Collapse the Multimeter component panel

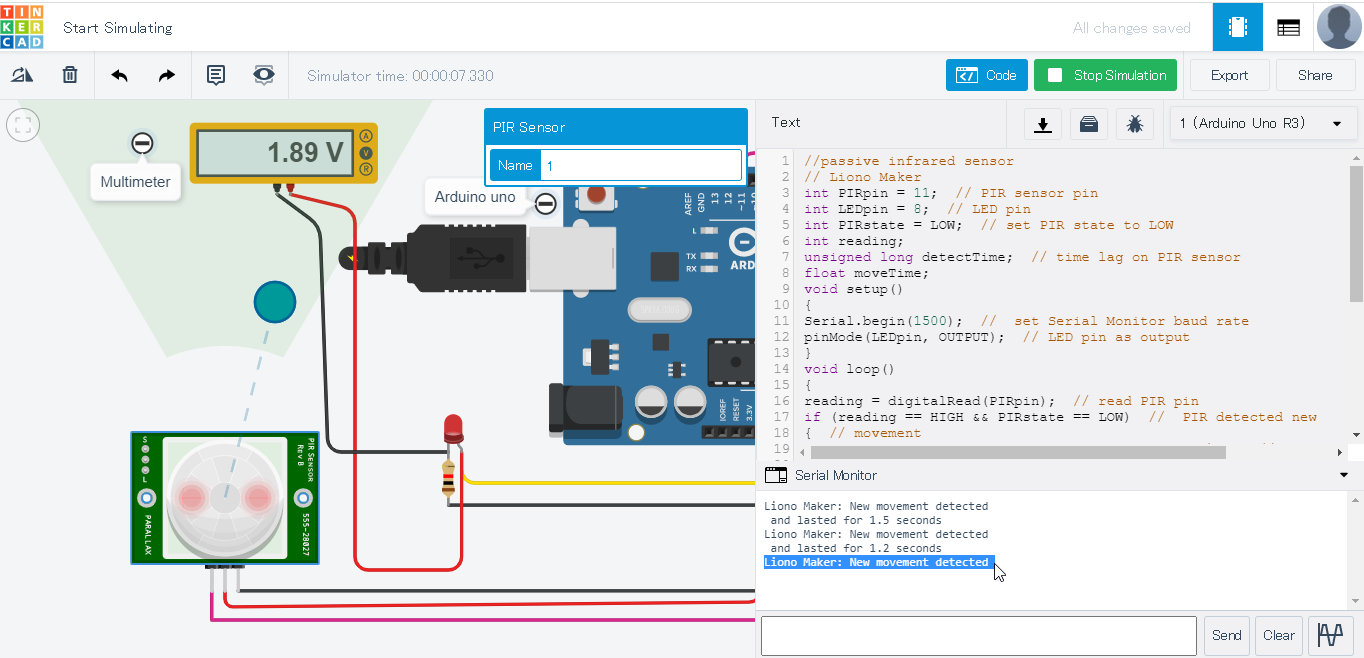click(141, 143)
